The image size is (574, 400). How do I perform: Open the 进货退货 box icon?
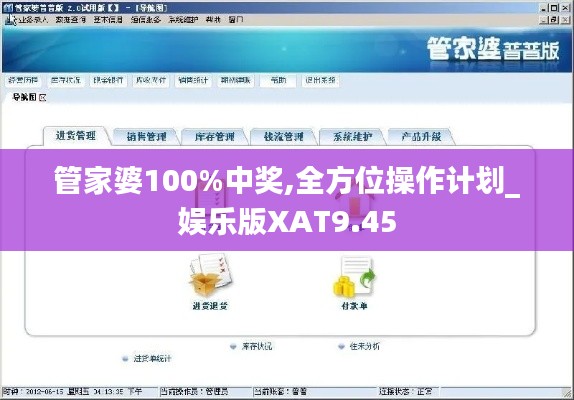[211, 275]
